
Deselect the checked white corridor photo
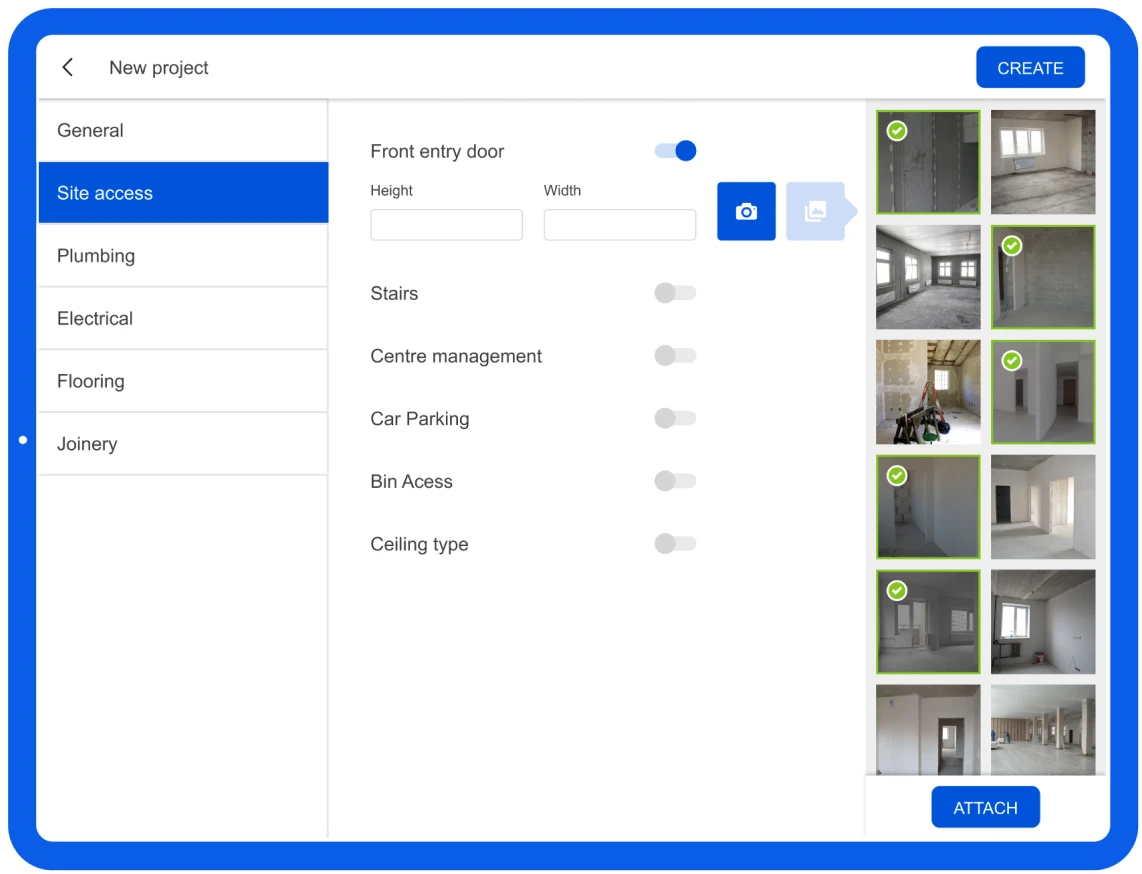point(1042,392)
